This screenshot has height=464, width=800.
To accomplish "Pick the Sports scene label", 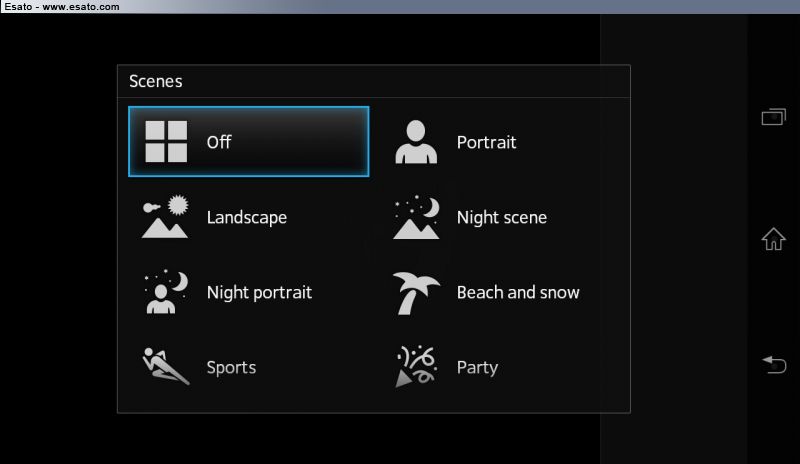I will (231, 368).
